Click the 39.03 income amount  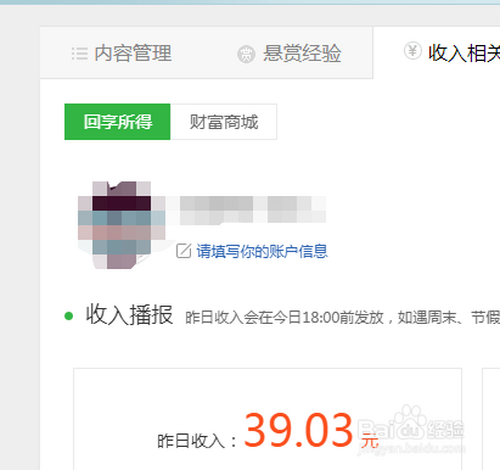point(298,430)
